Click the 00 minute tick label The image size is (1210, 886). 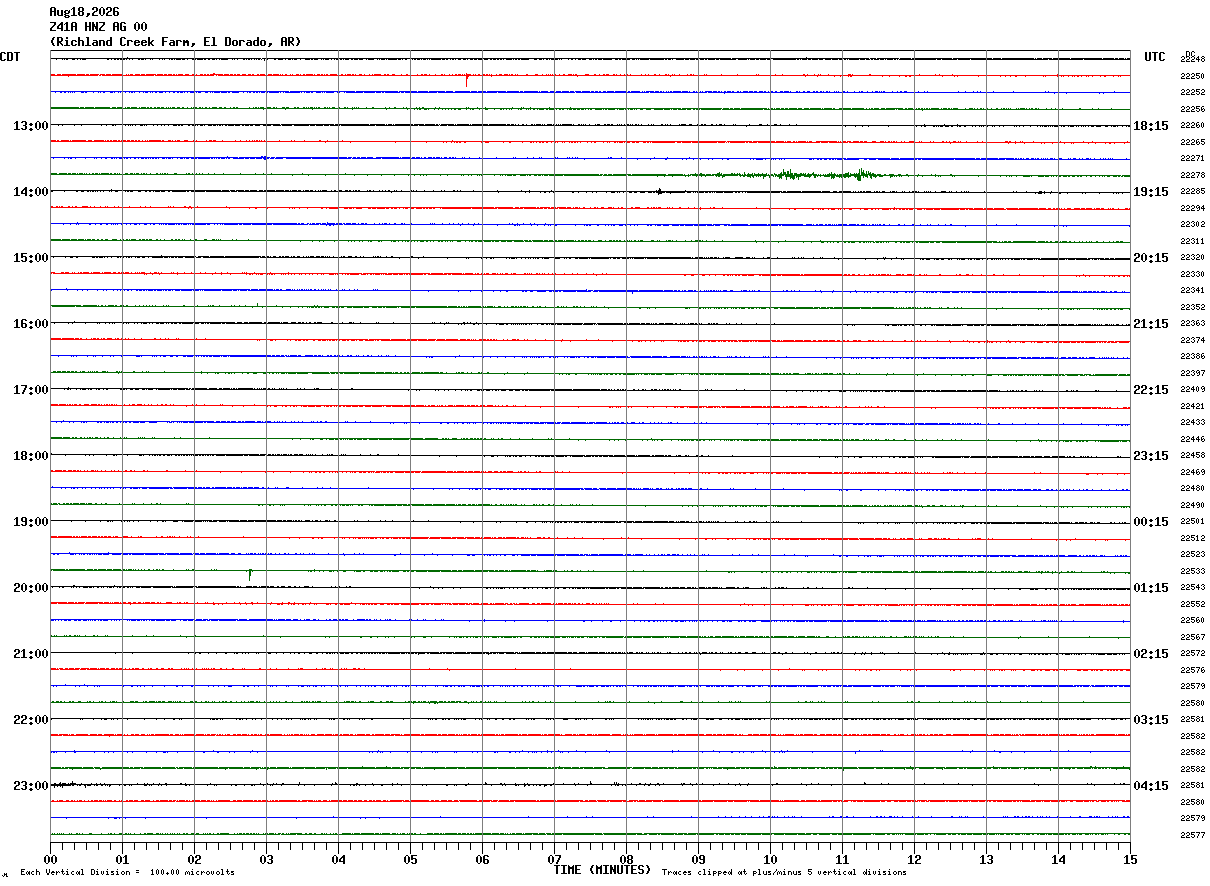[50, 859]
